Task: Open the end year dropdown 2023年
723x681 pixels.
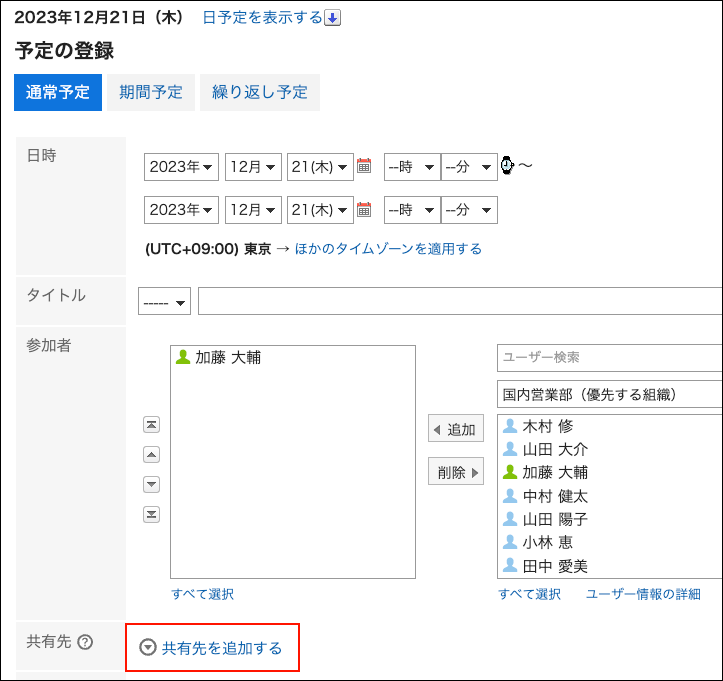Action: [181, 210]
